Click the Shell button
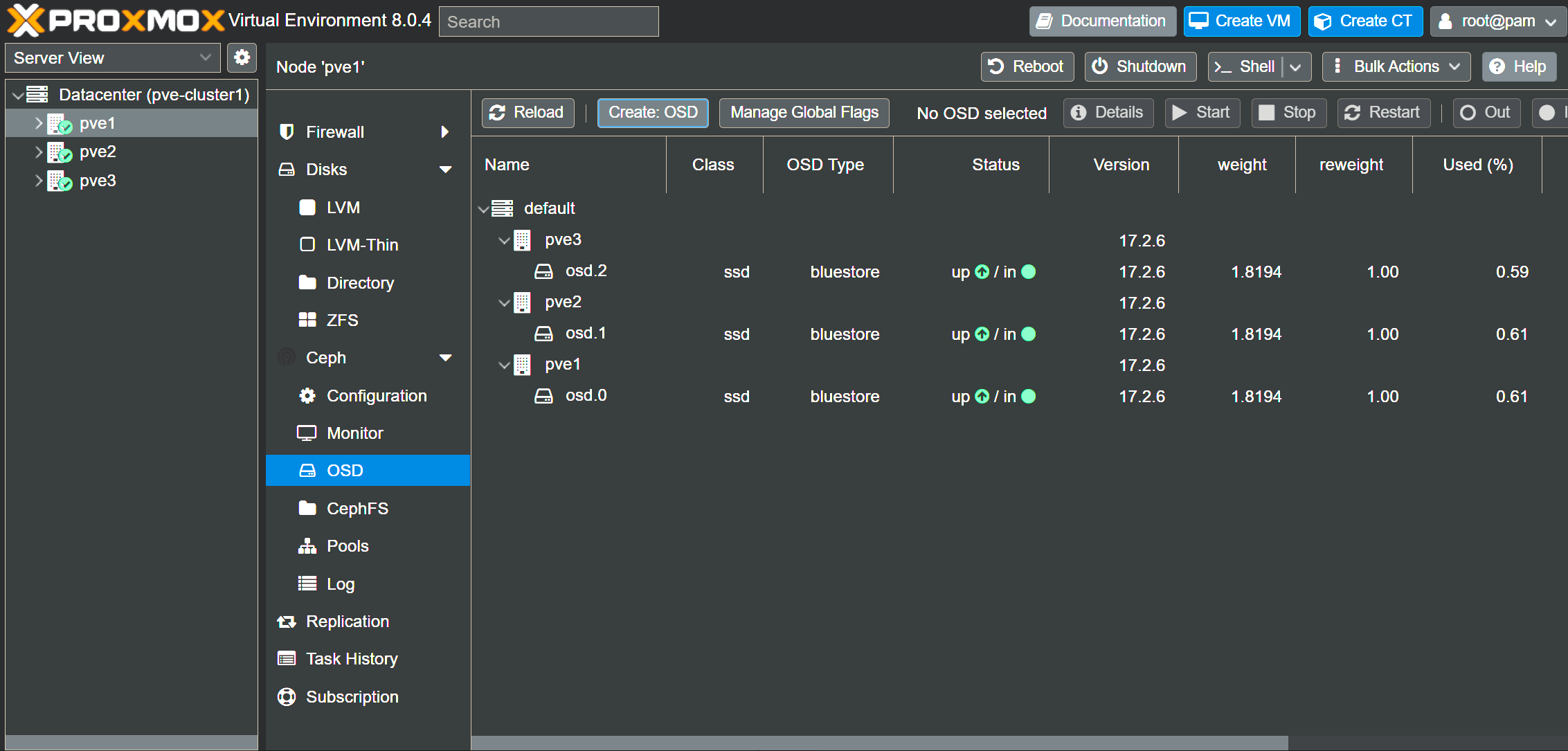Viewport: 1568px width, 751px height. pos(1246,67)
